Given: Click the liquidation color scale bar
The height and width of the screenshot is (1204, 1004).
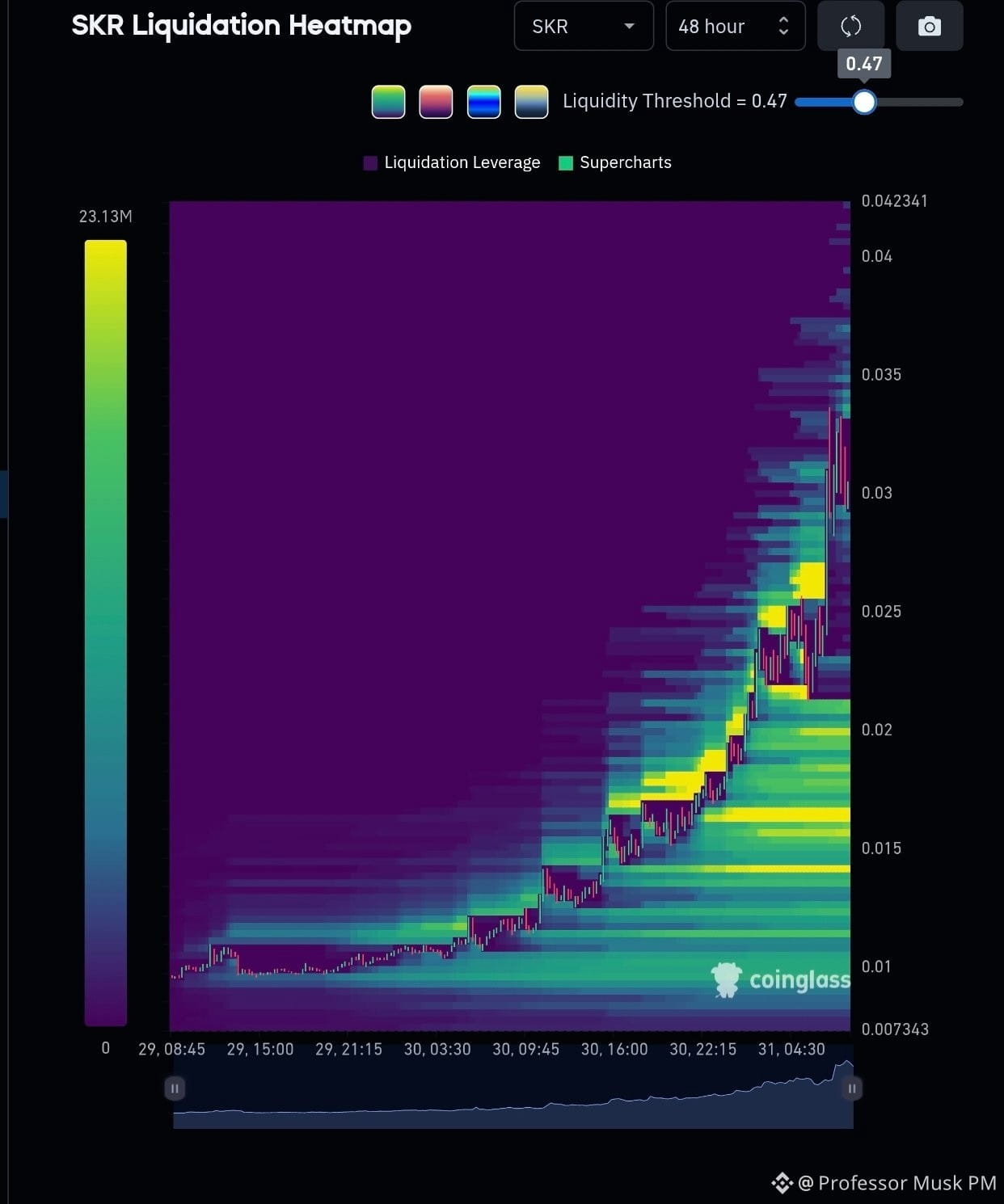Looking at the screenshot, I should tap(106, 633).
